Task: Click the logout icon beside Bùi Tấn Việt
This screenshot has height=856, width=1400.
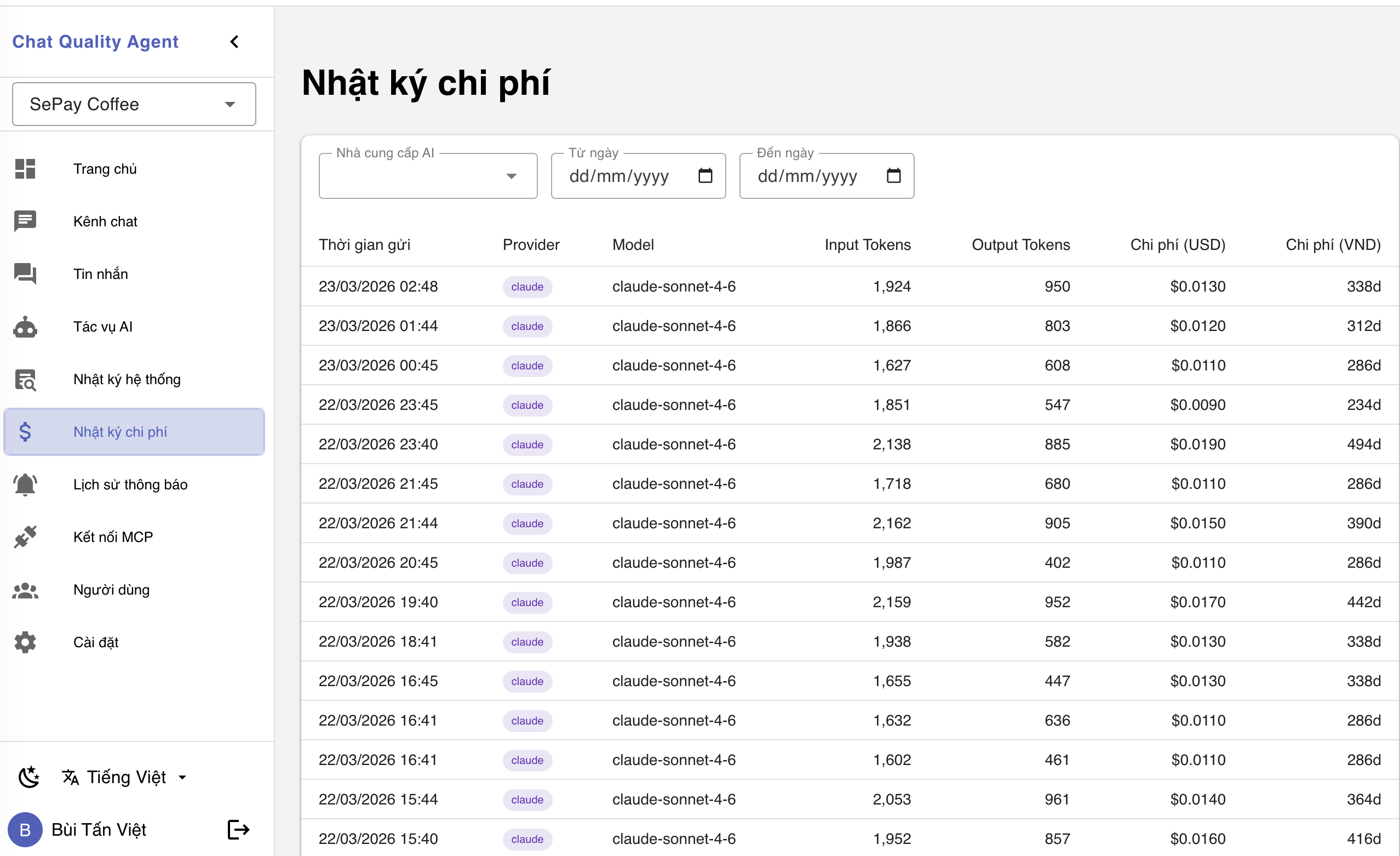Action: click(238, 830)
